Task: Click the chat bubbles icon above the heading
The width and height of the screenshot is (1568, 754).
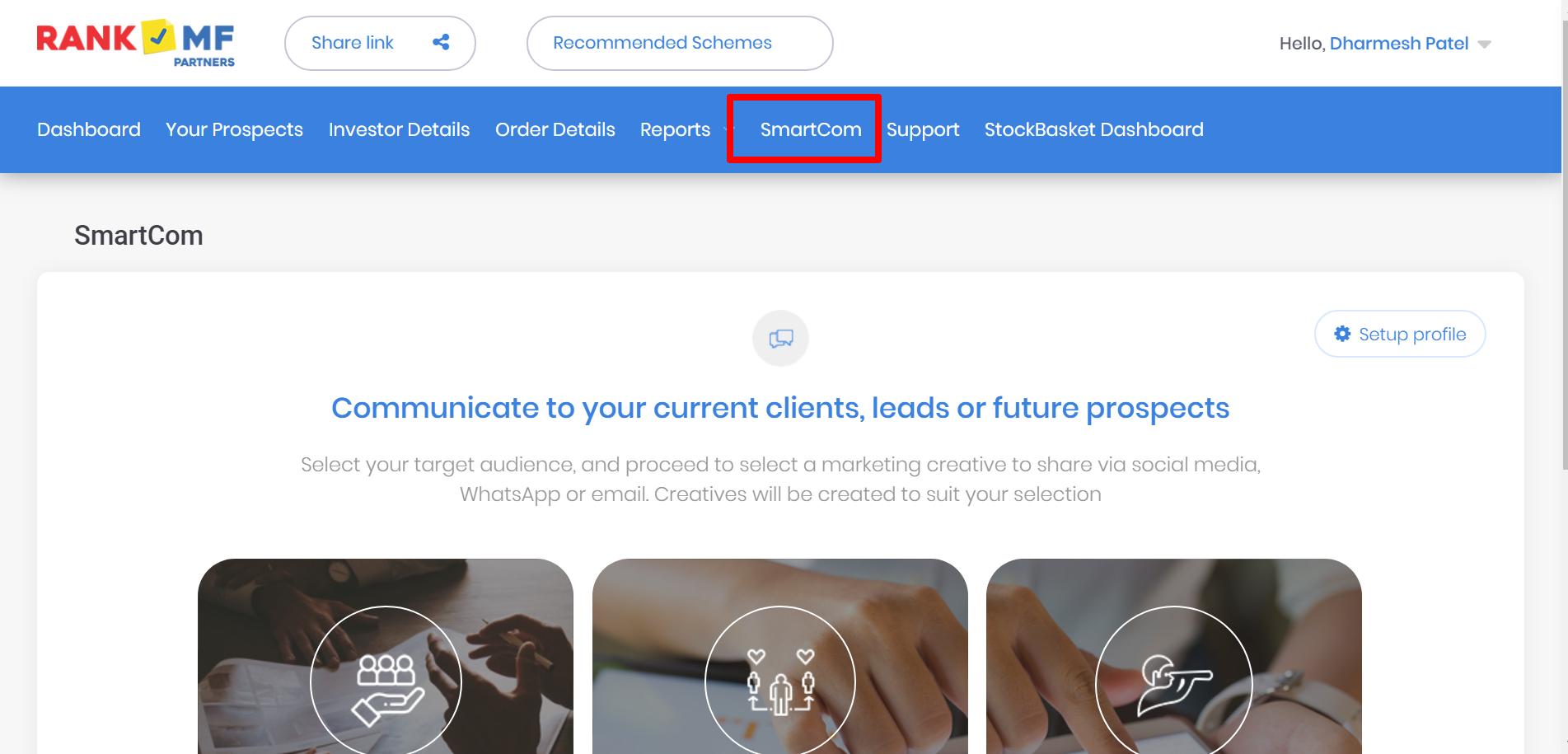Action: (x=780, y=338)
